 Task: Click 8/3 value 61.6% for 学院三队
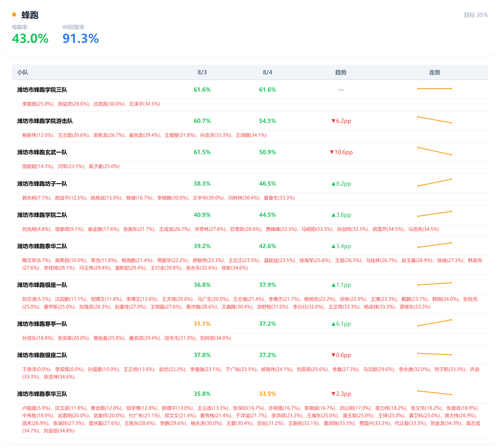point(202,90)
